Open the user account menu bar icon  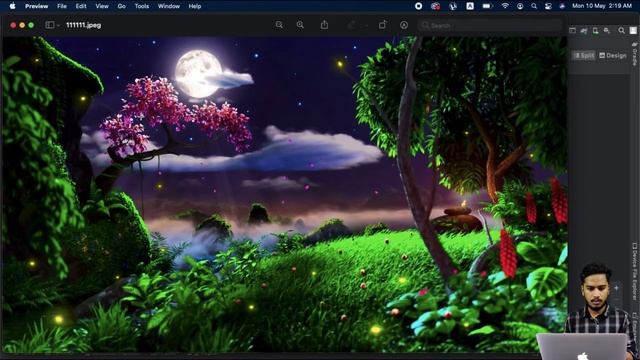[520, 6]
